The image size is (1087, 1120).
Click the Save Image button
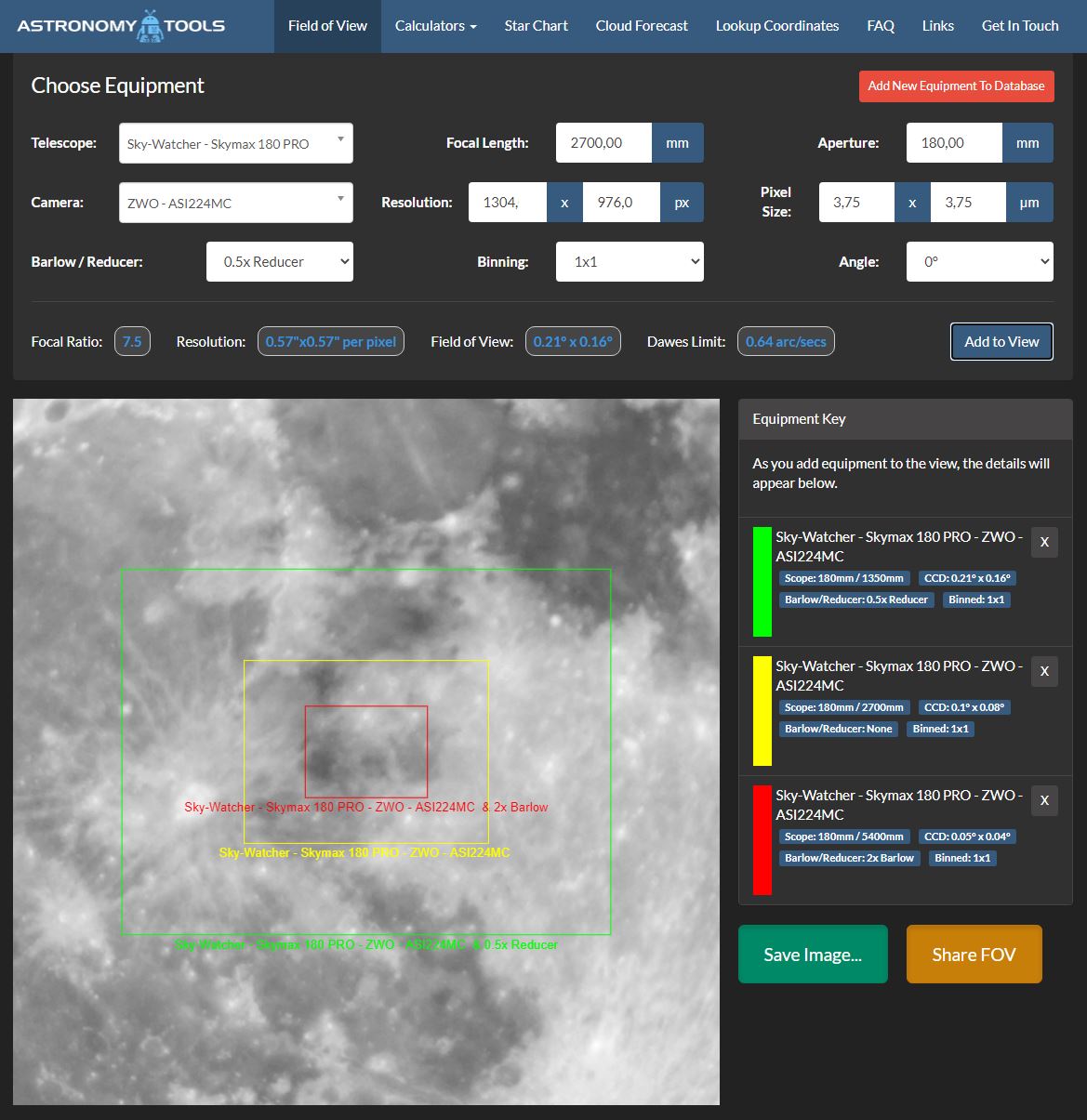pos(813,955)
